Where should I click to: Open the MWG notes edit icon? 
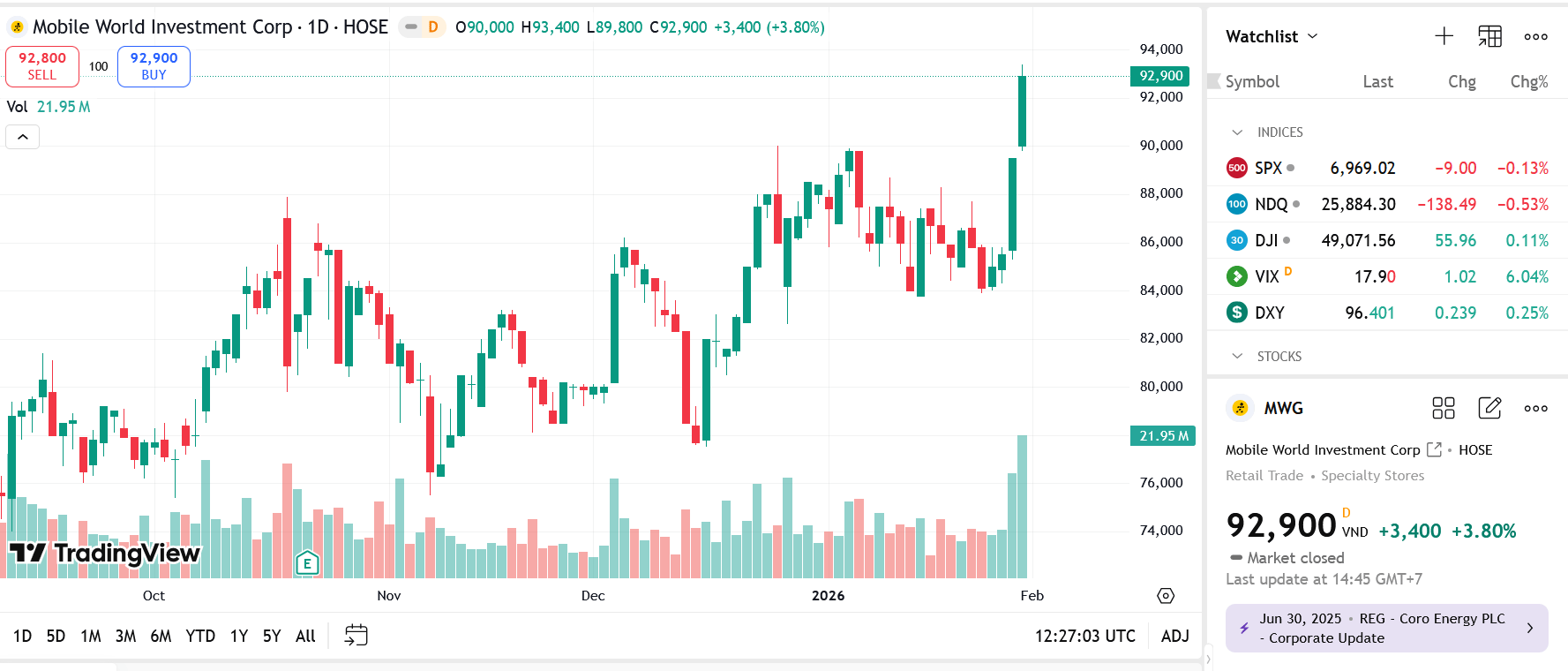(x=1489, y=408)
